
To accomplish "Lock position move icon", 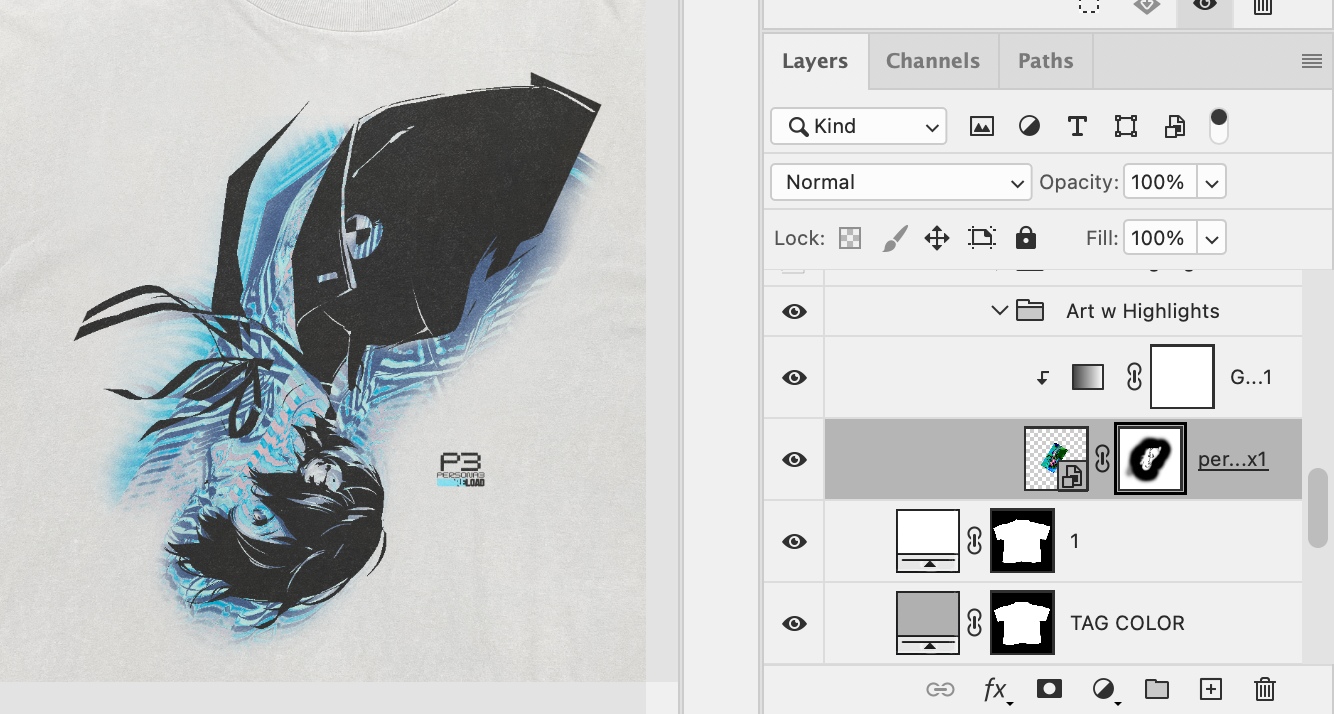I will (x=936, y=238).
